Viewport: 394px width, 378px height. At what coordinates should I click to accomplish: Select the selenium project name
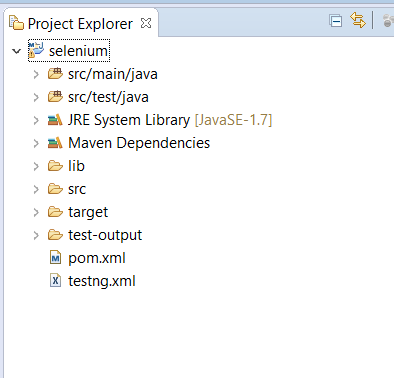click(x=79, y=51)
